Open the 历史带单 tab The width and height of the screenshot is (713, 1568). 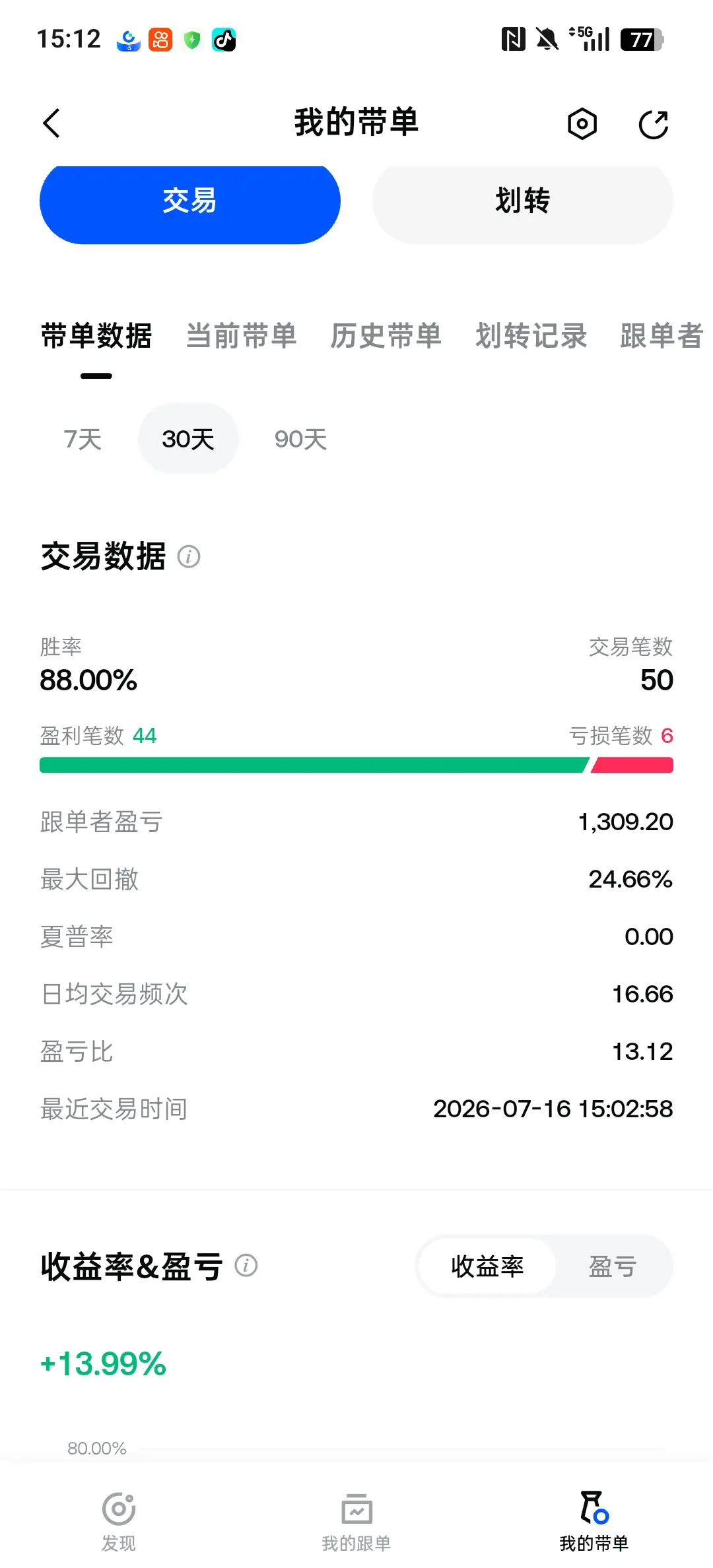(x=386, y=336)
